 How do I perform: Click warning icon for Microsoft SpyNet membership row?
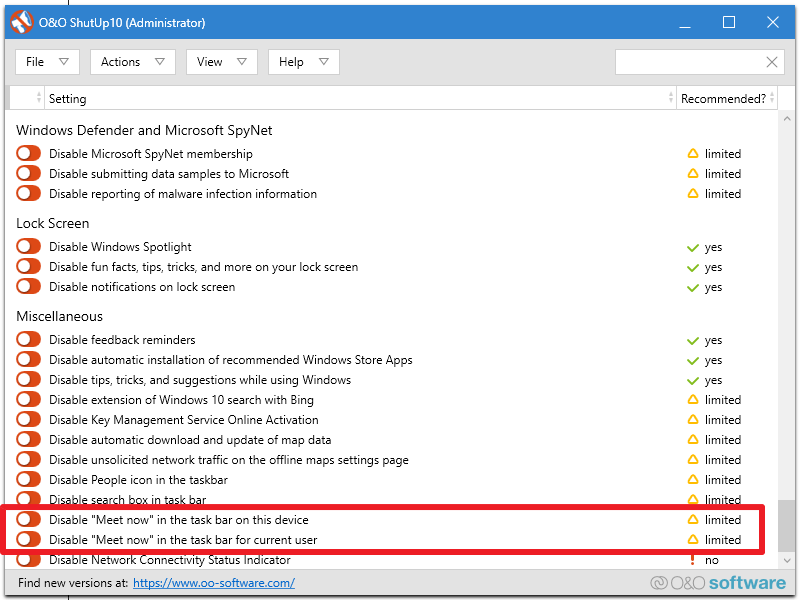(x=692, y=153)
